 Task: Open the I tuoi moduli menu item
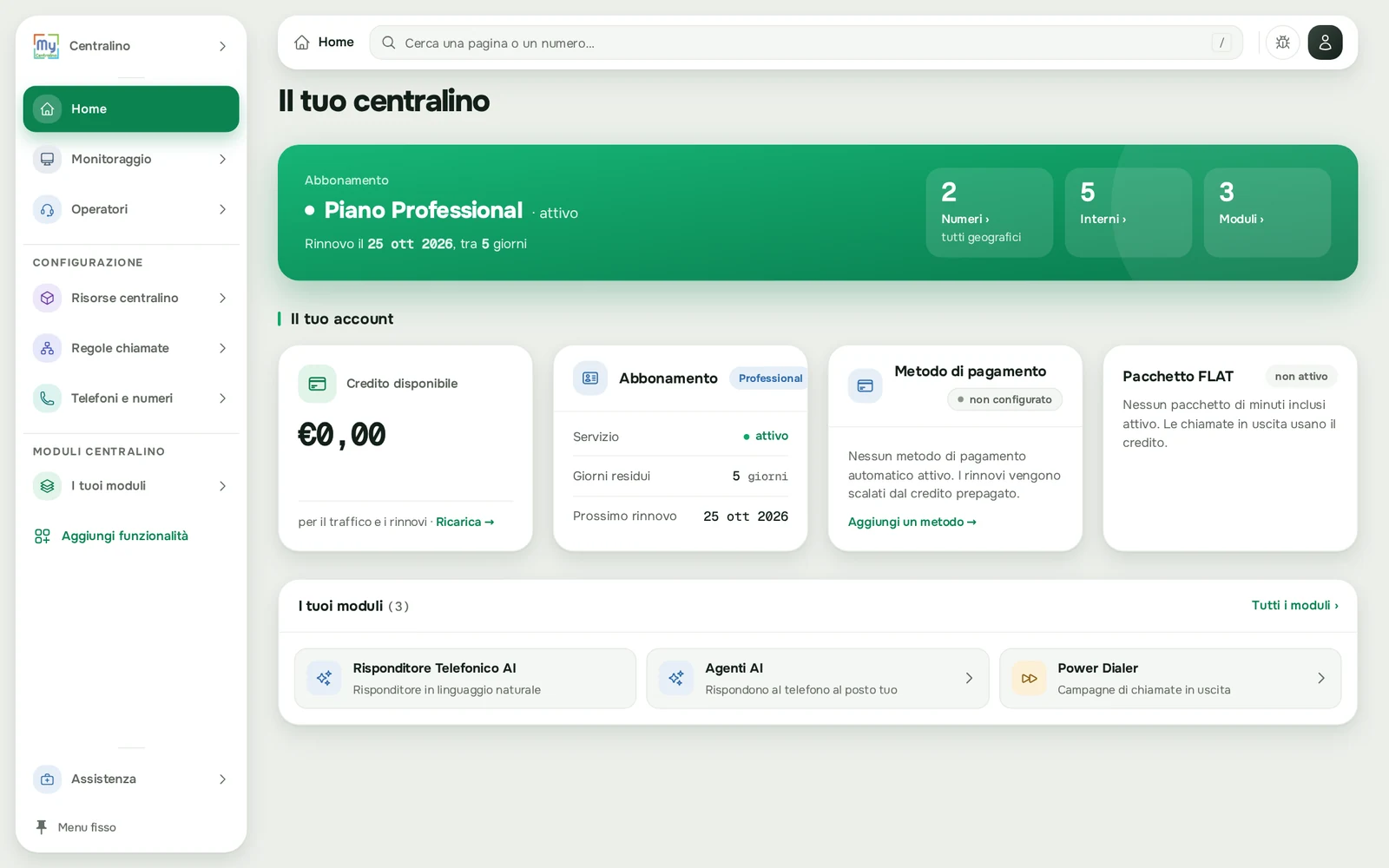[x=131, y=486]
